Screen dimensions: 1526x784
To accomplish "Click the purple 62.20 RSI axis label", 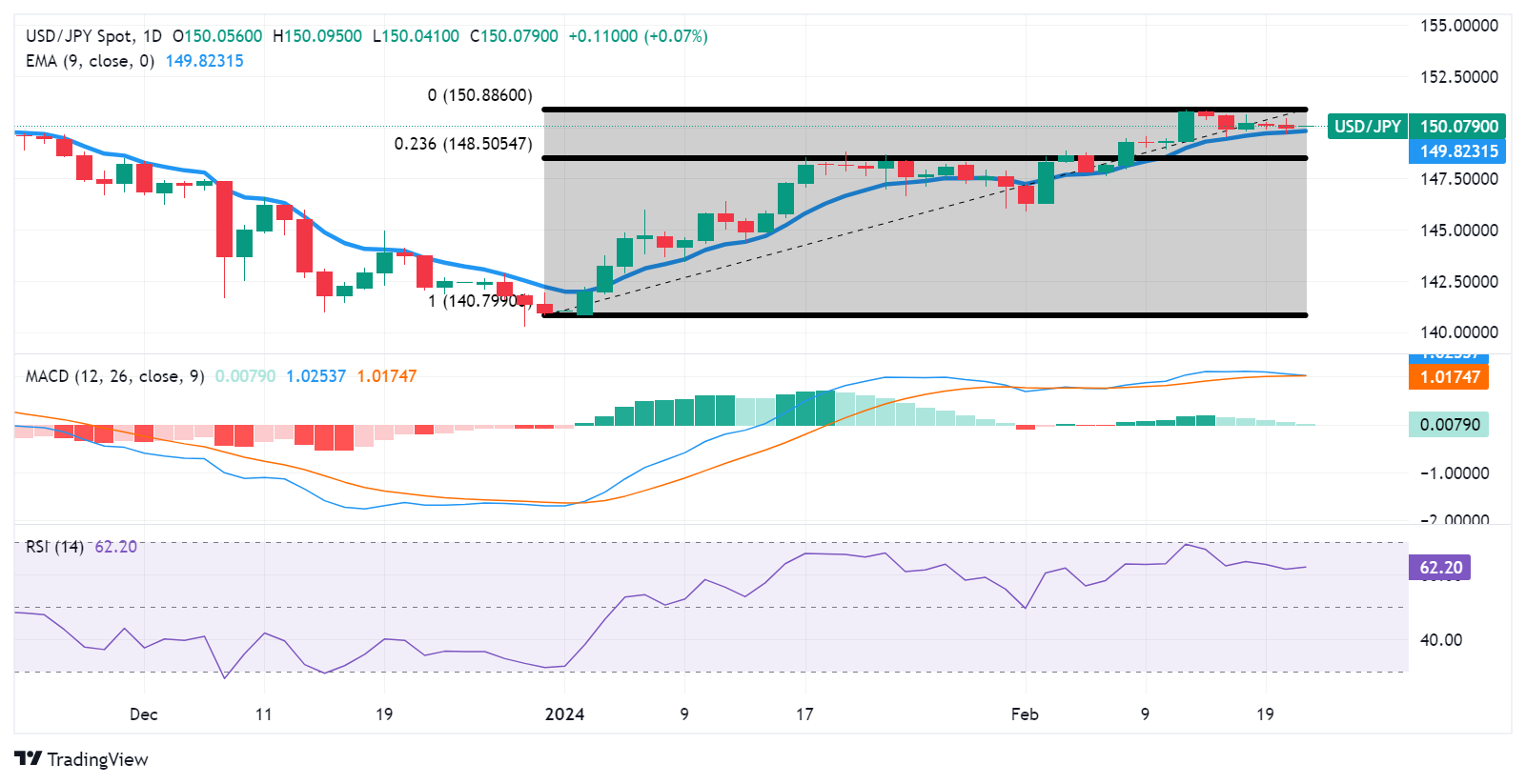I will tap(1440, 568).
